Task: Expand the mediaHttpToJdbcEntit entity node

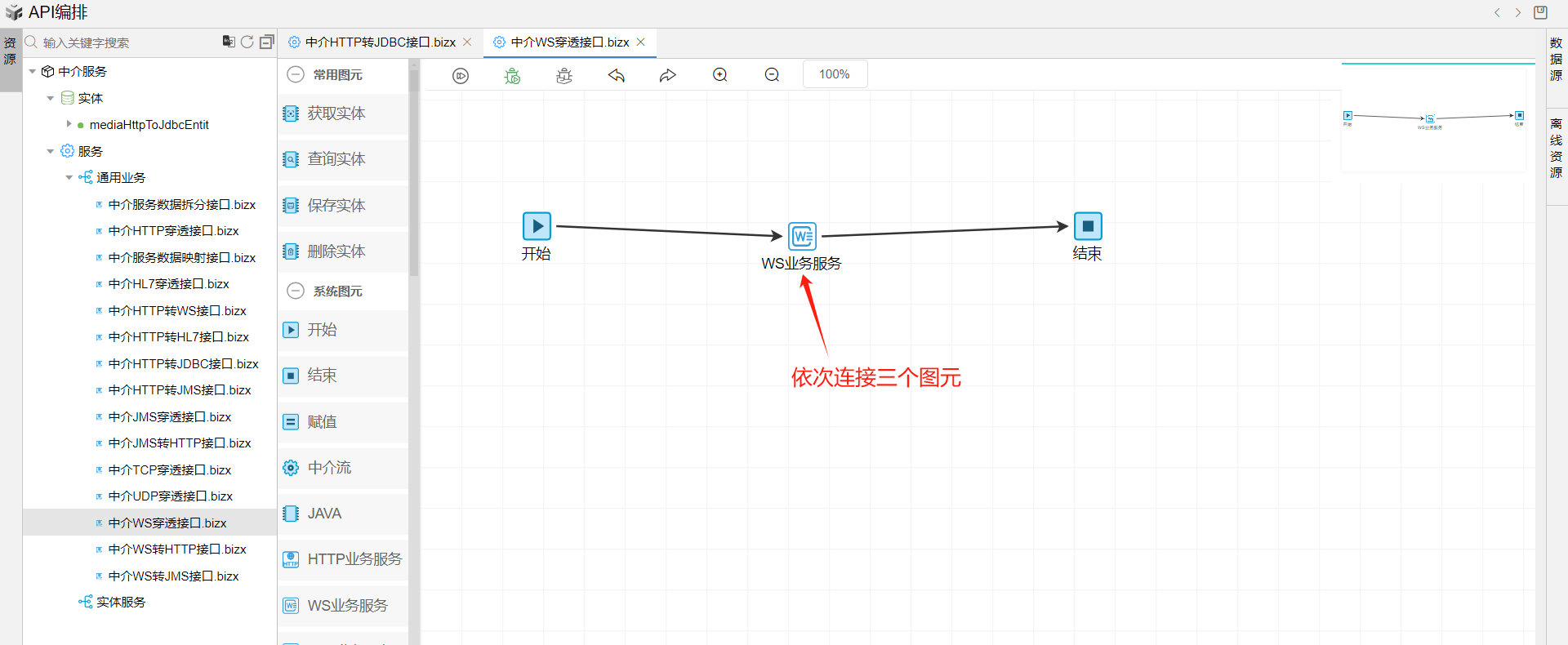Action: pos(69,124)
